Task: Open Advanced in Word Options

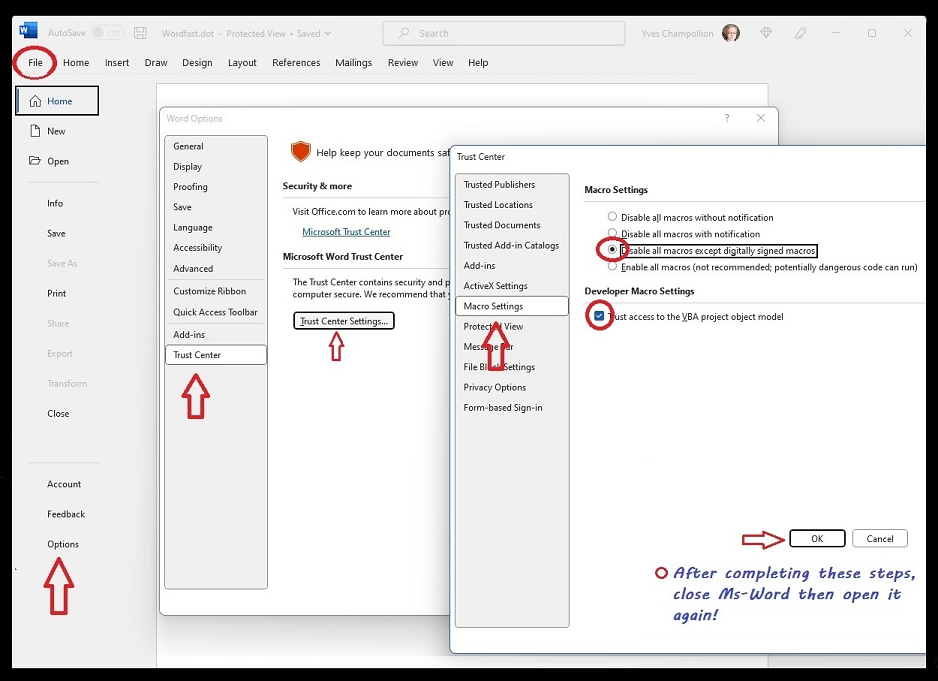Action: pyautogui.click(x=216, y=269)
